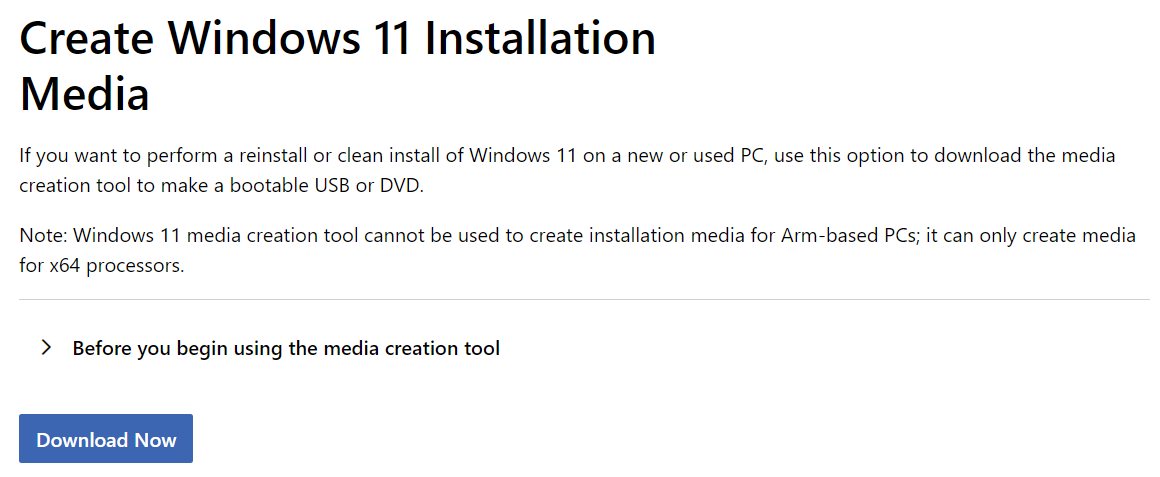Click the word 'Media' on the heading's second line

click(85, 95)
